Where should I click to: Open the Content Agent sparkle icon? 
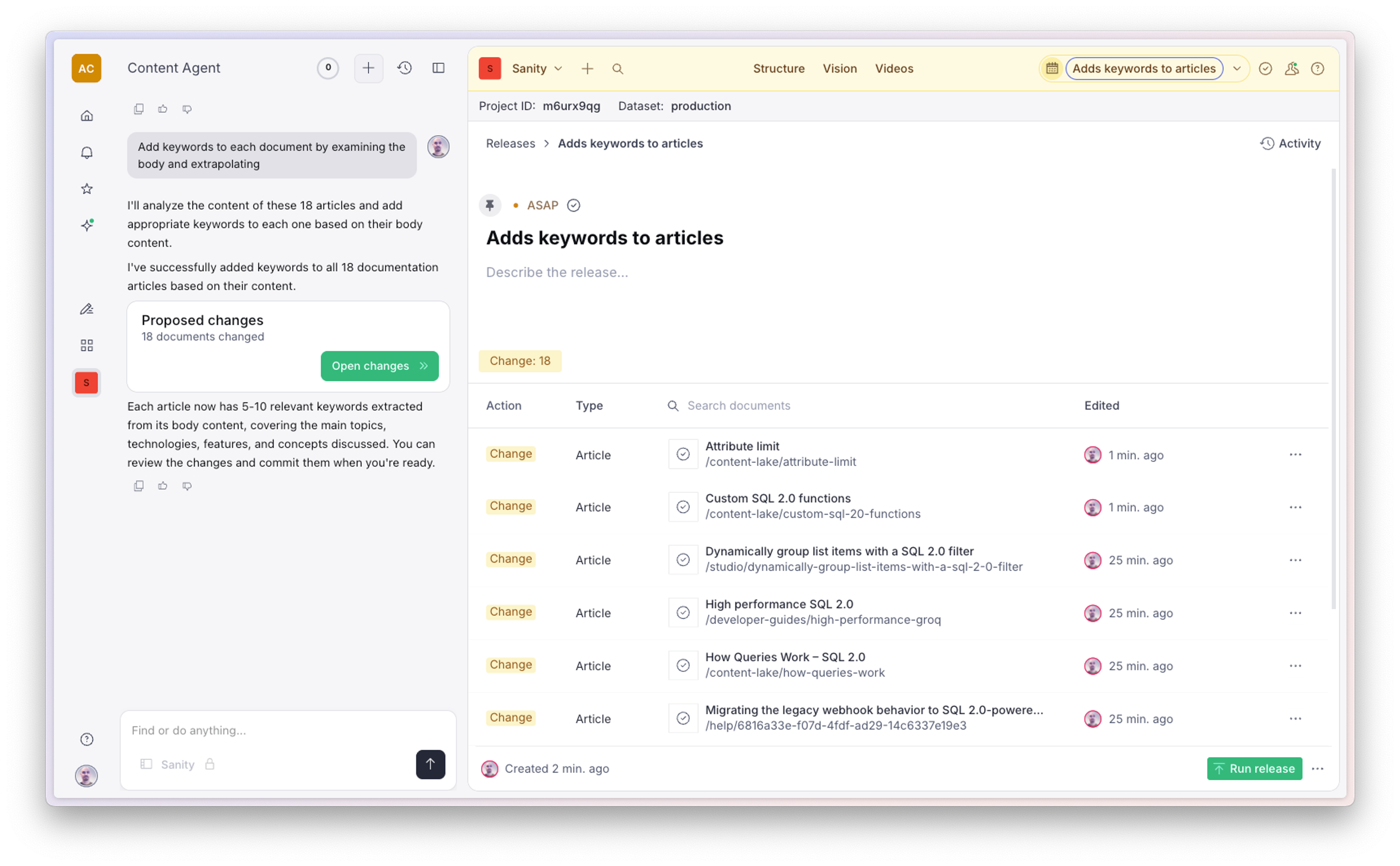86,225
